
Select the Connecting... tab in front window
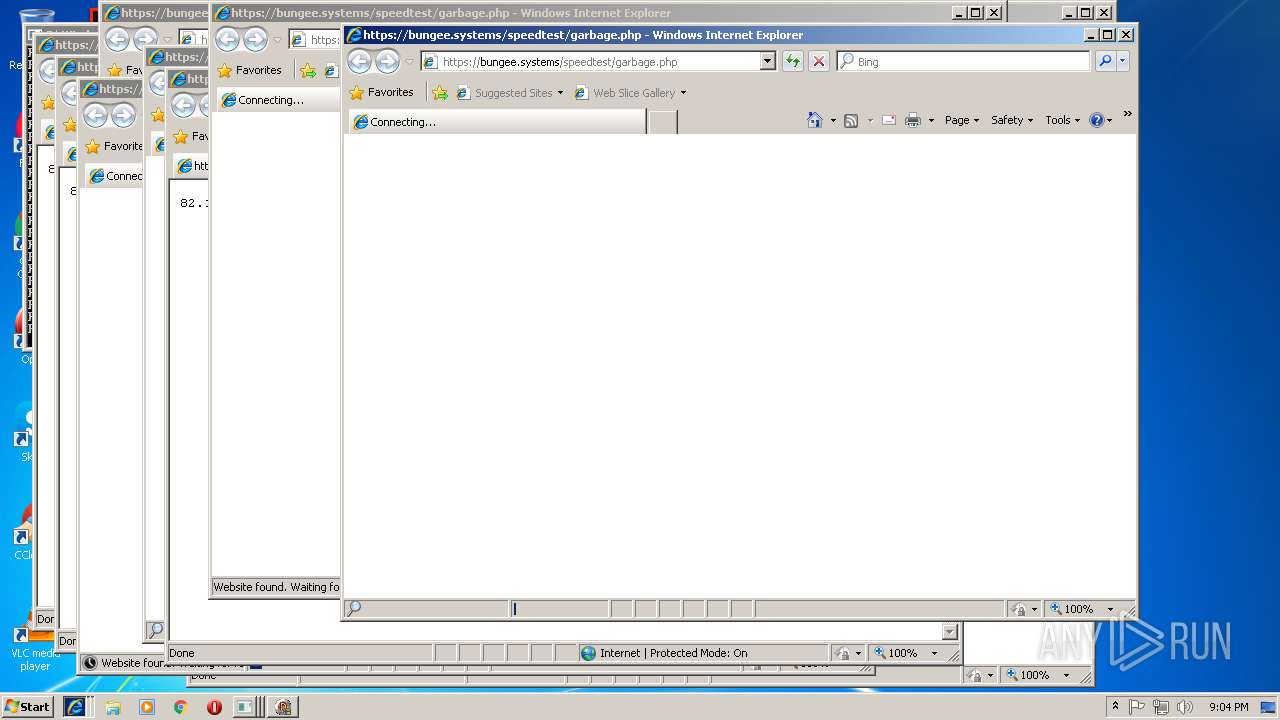coord(497,122)
